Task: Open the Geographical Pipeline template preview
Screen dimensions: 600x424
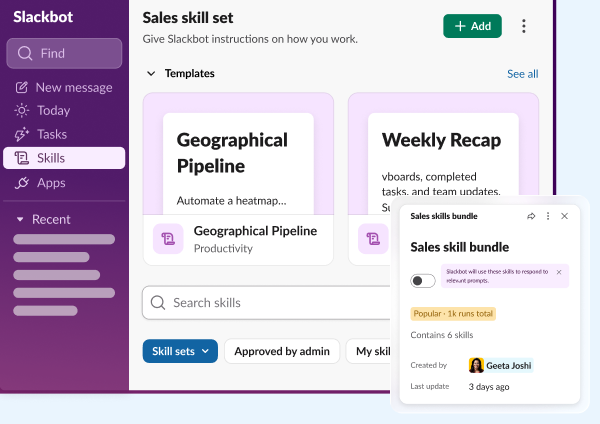Action: click(238, 154)
